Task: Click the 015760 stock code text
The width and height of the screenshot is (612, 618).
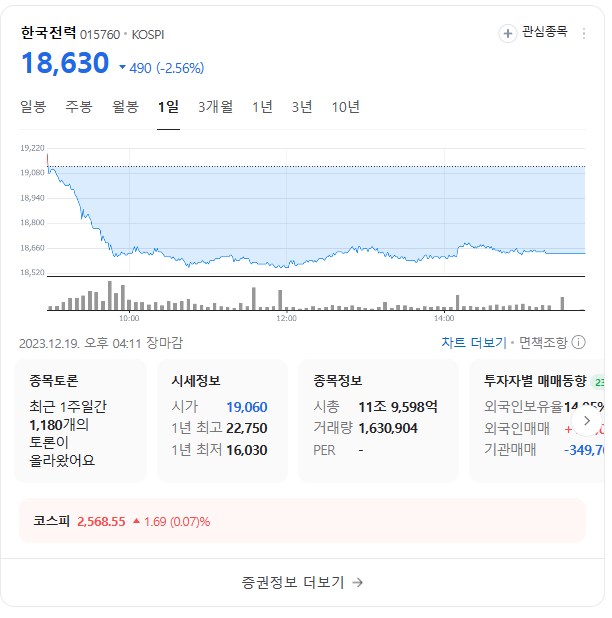Action: (x=100, y=35)
